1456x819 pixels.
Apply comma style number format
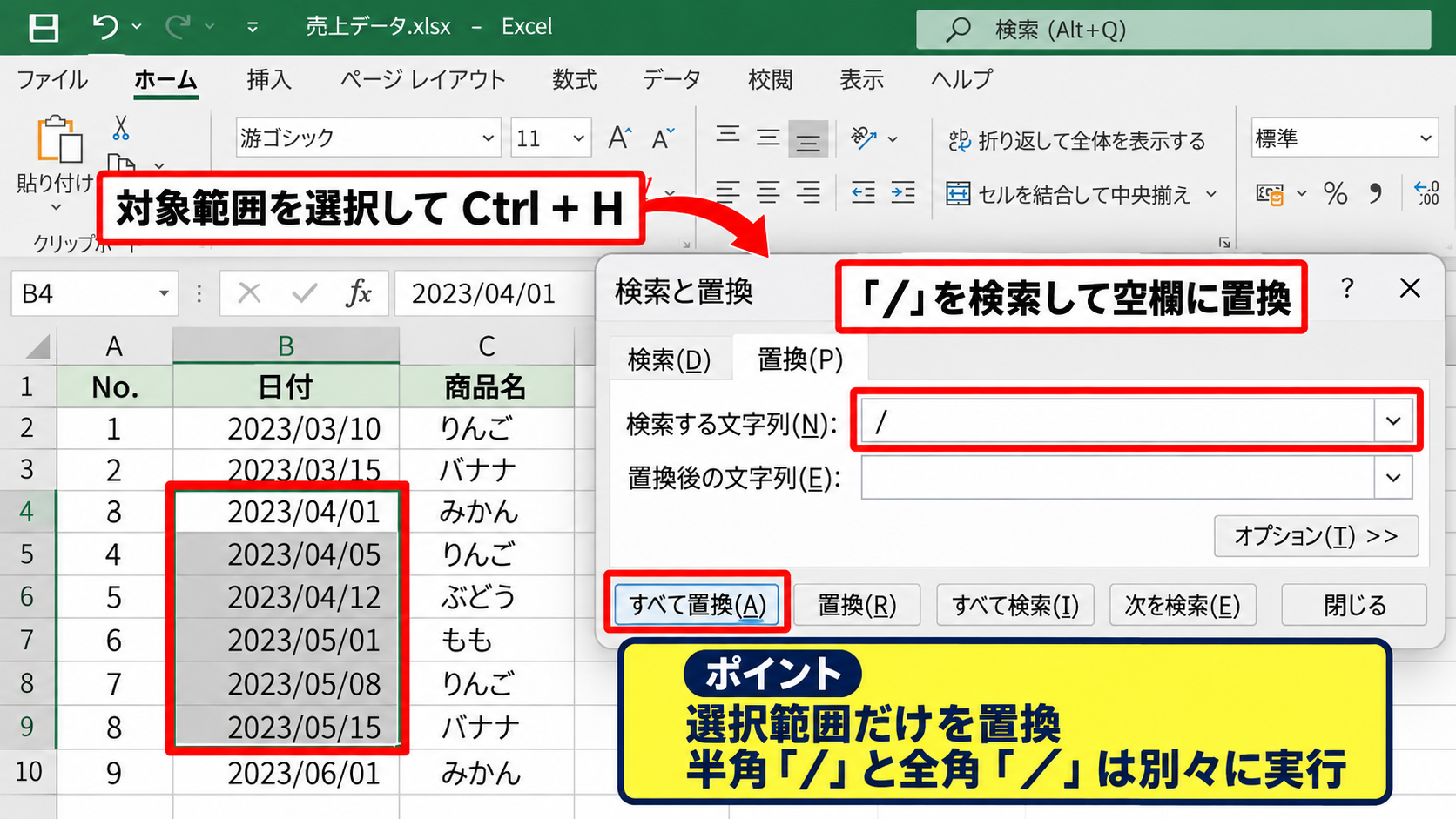[1376, 193]
